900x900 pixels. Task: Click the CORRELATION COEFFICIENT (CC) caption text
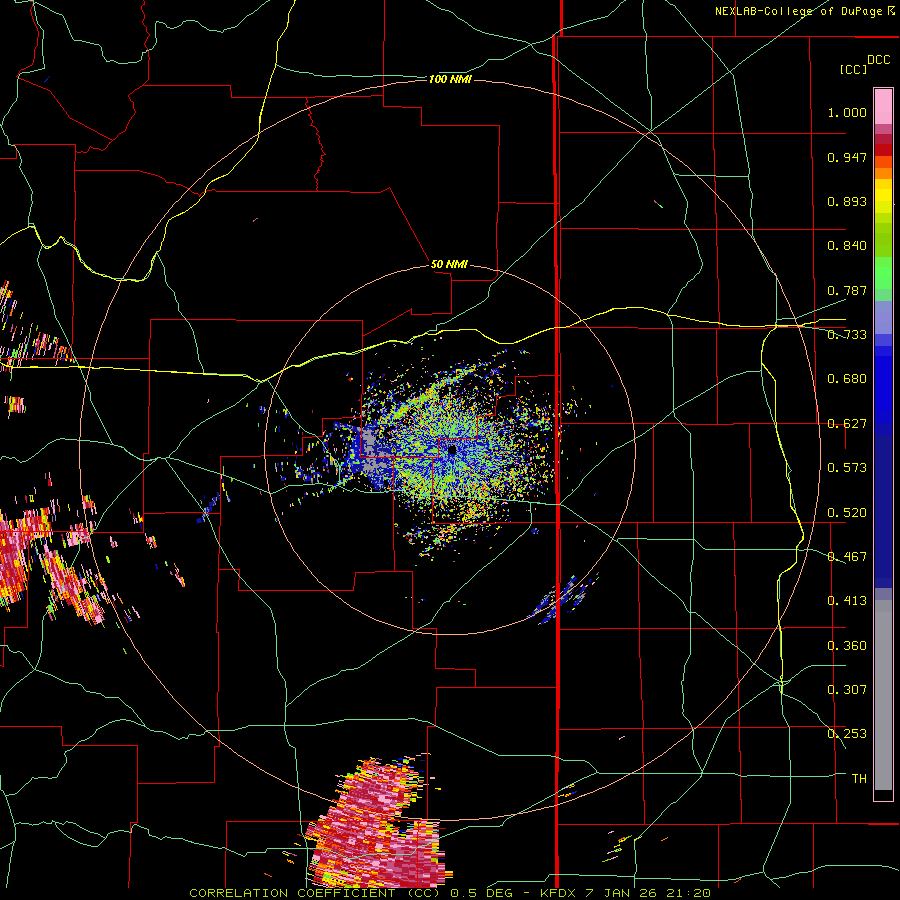pyautogui.click(x=315, y=893)
